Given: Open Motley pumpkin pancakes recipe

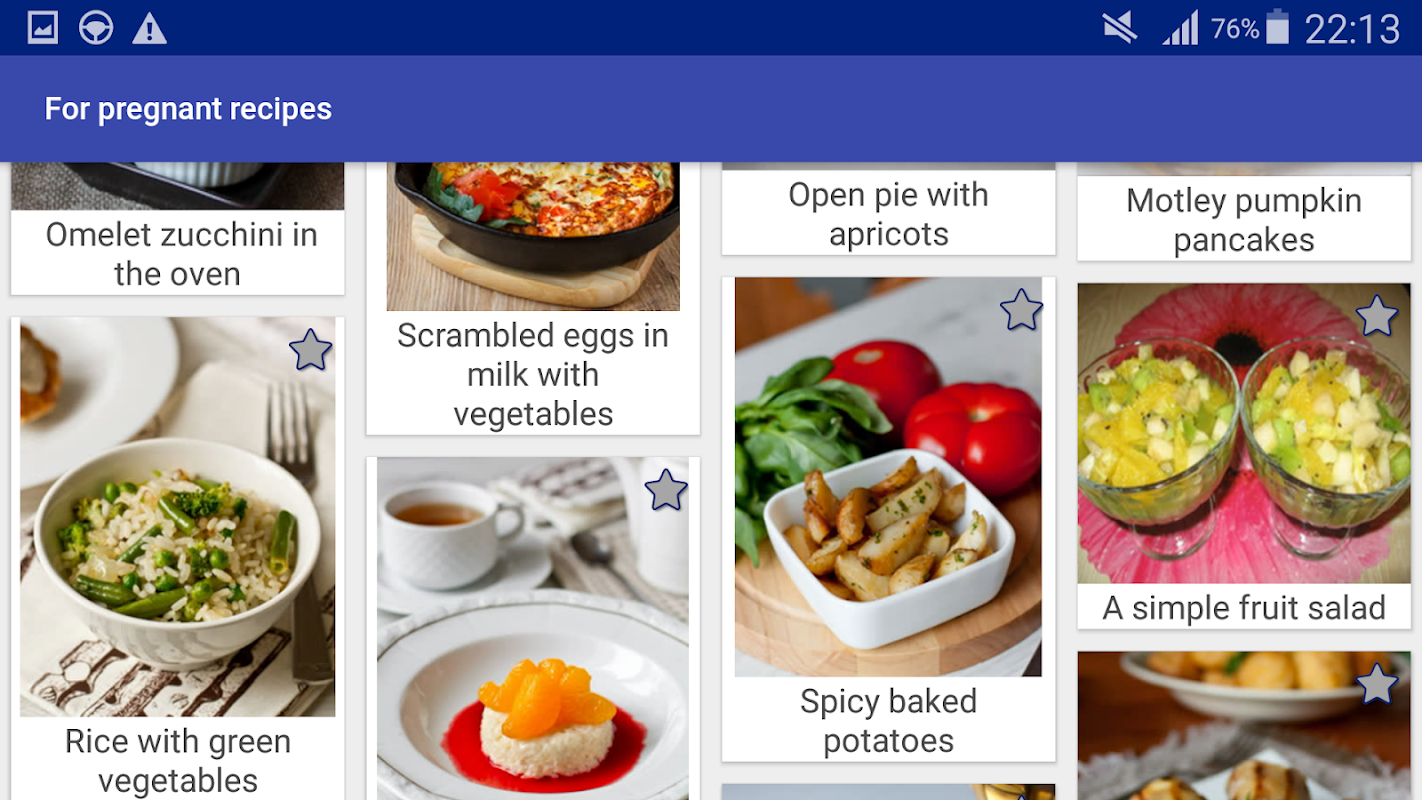Looking at the screenshot, I should click(x=1244, y=220).
